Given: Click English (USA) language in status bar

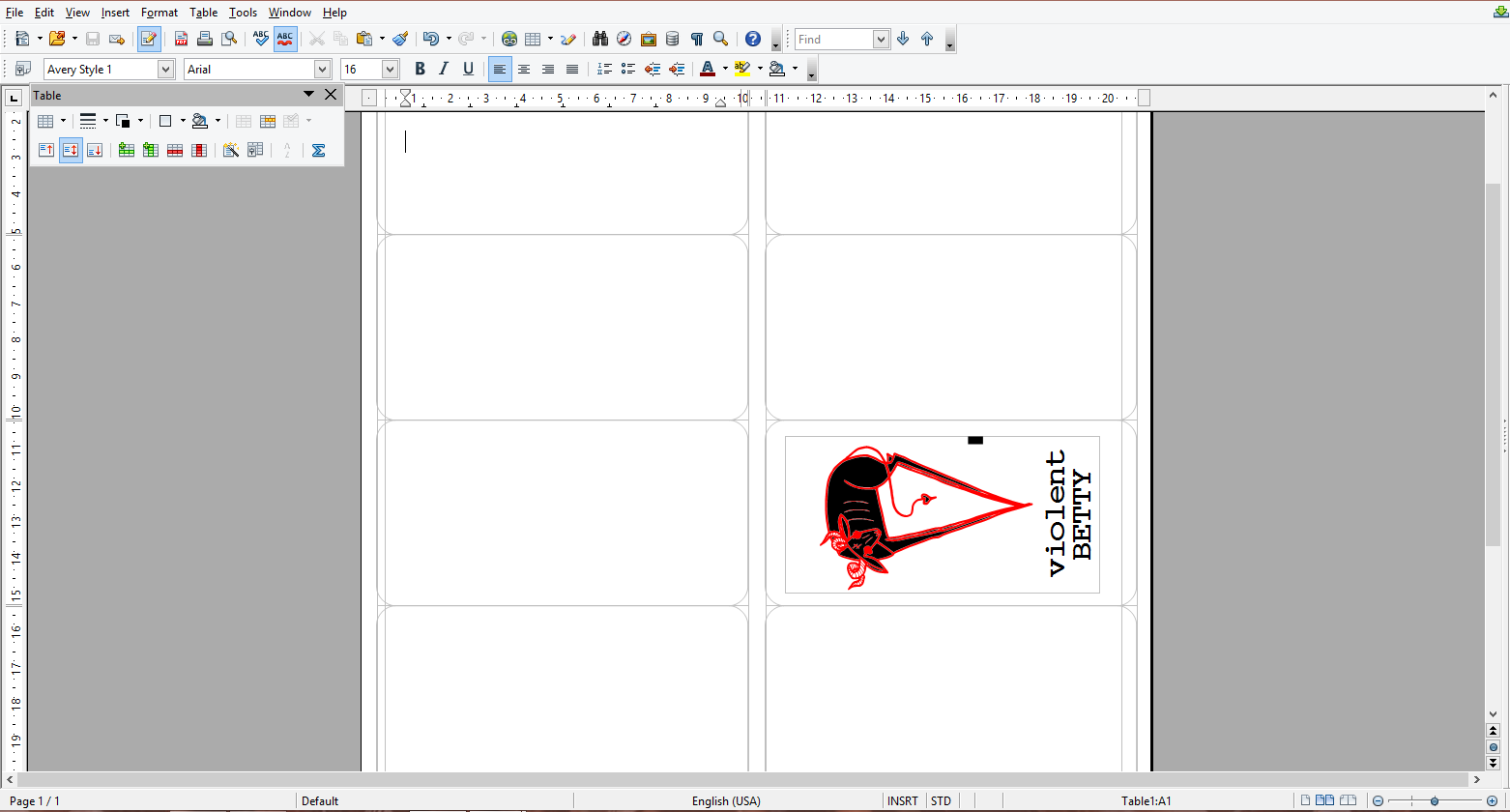Looking at the screenshot, I should click(x=725, y=800).
